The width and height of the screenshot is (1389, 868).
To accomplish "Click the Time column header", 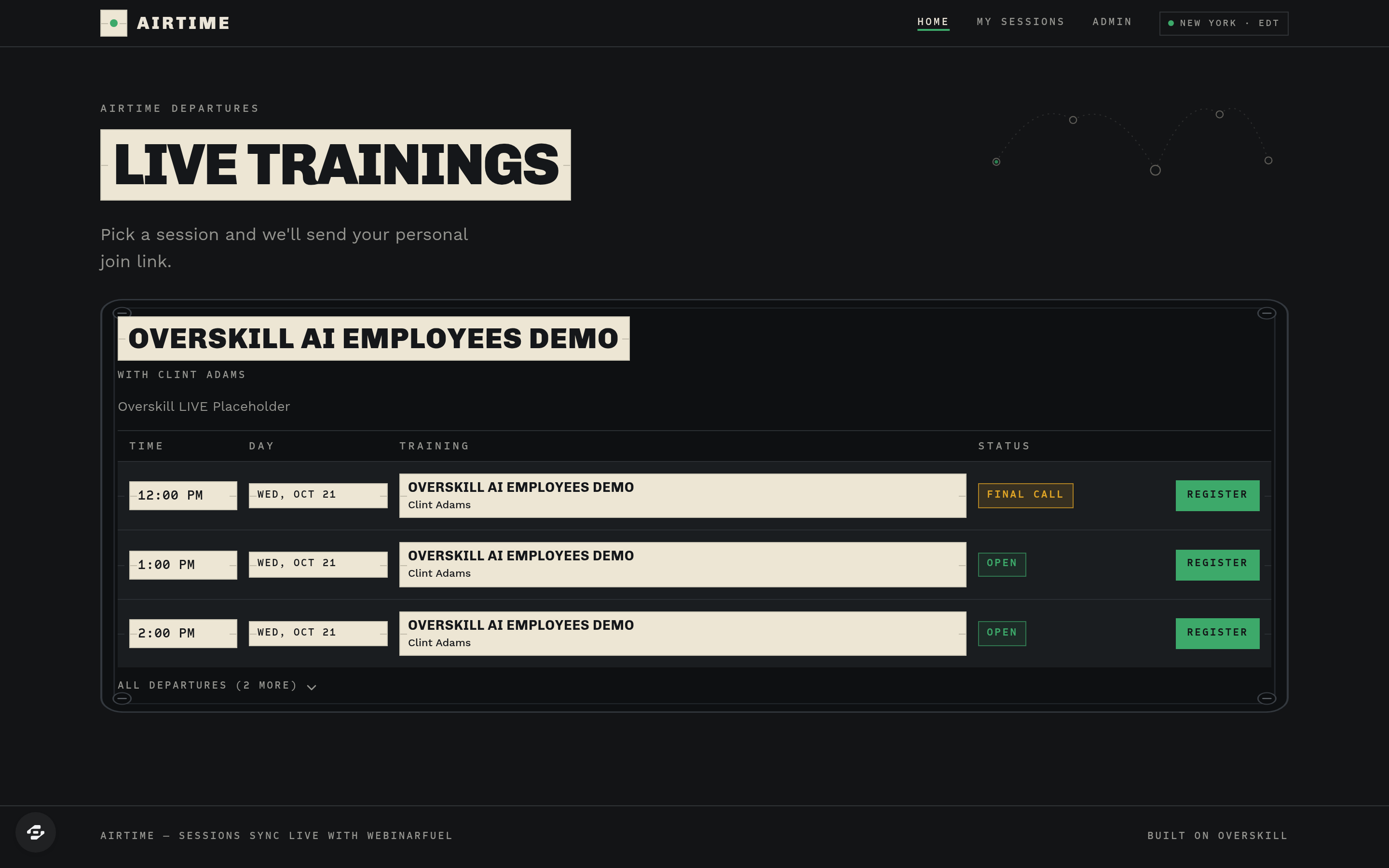I will [x=146, y=446].
